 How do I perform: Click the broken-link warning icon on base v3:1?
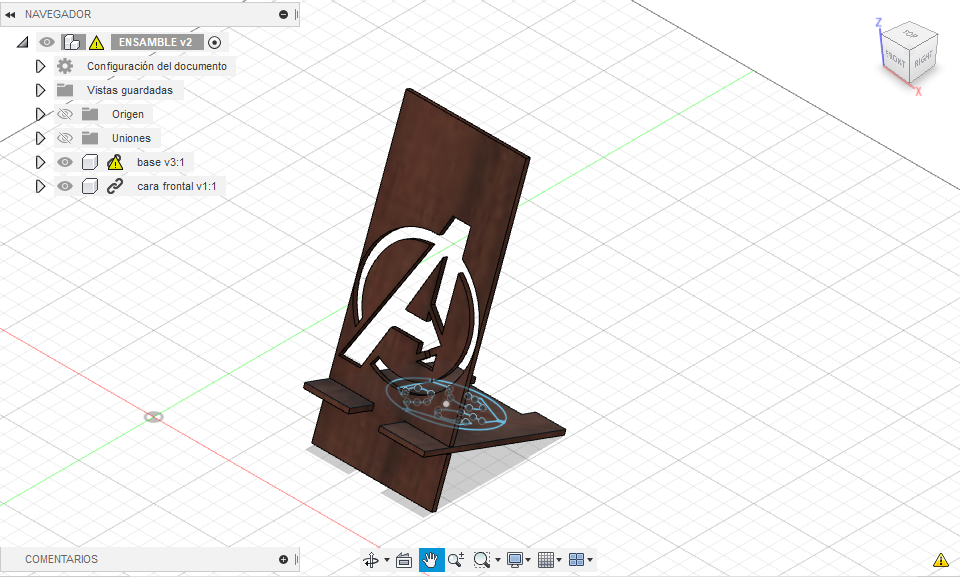point(115,162)
